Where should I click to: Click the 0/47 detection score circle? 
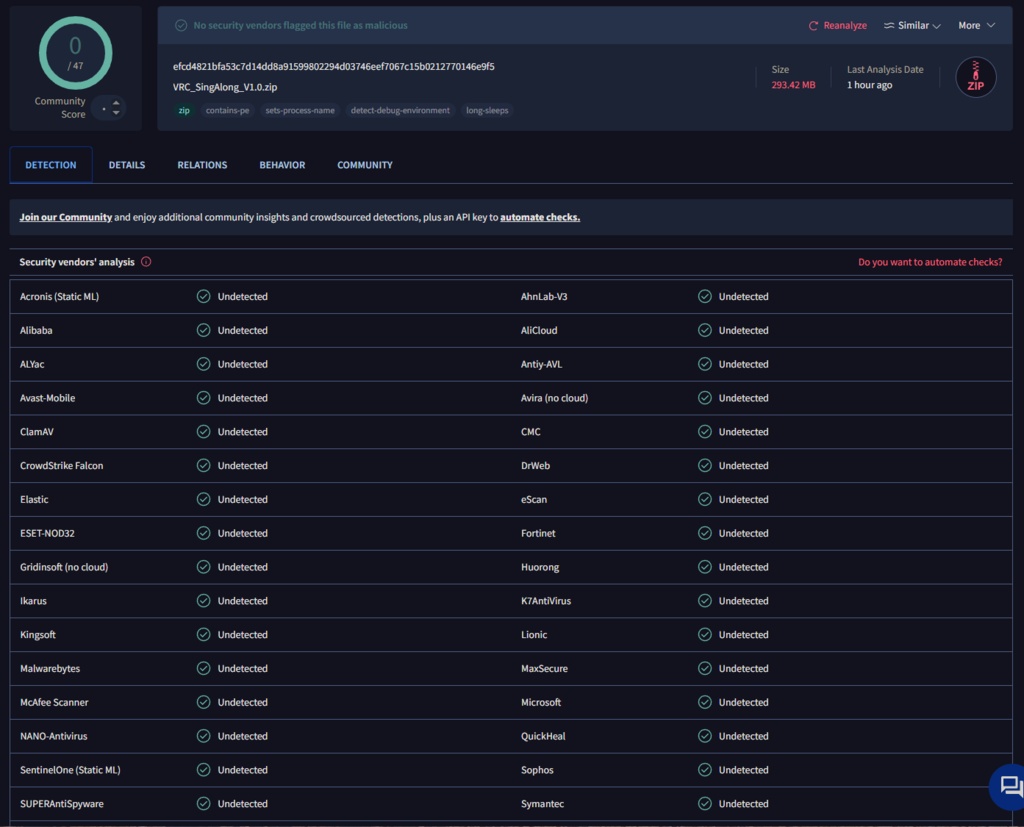tap(75, 53)
